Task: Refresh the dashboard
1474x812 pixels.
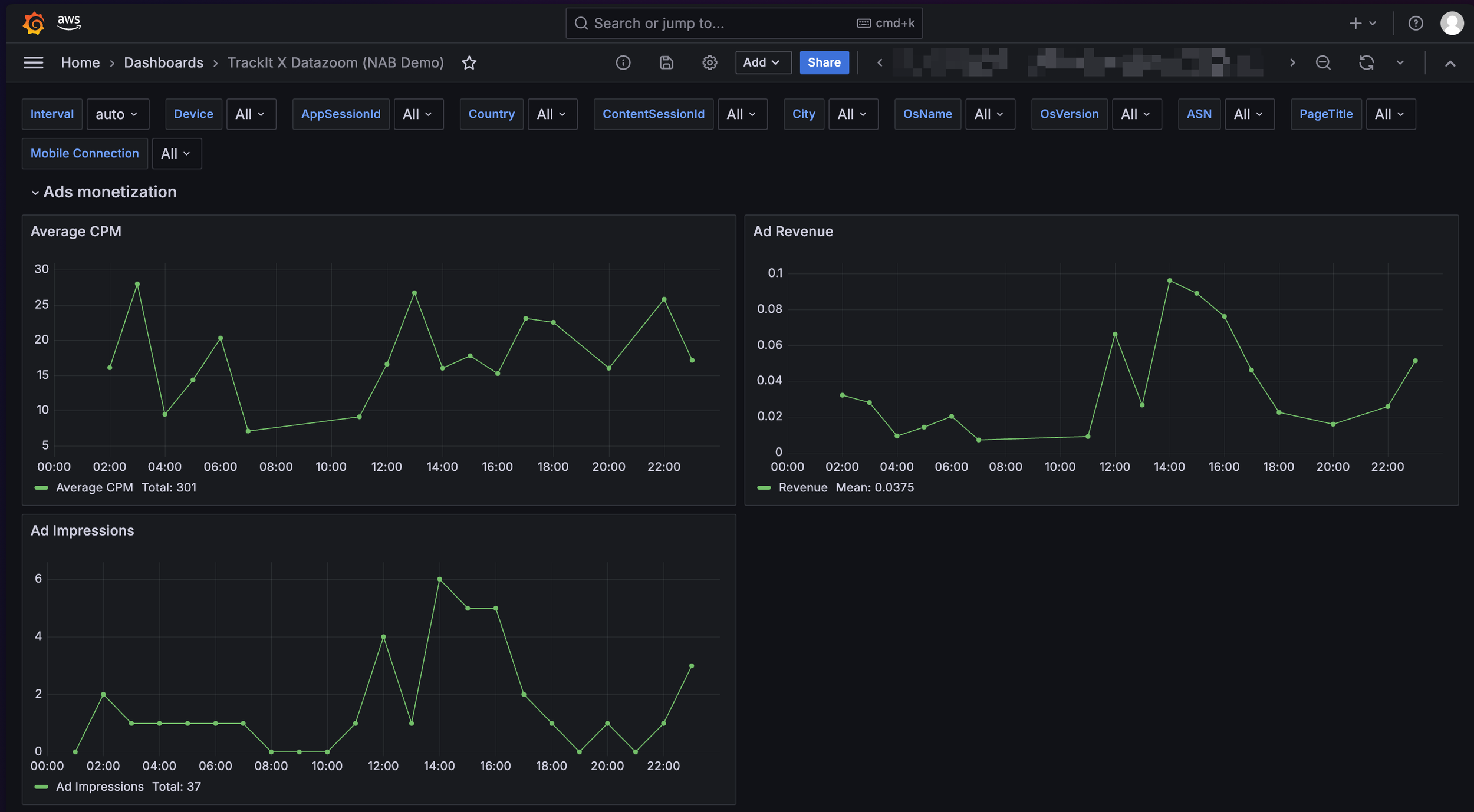Action: coord(1366,62)
